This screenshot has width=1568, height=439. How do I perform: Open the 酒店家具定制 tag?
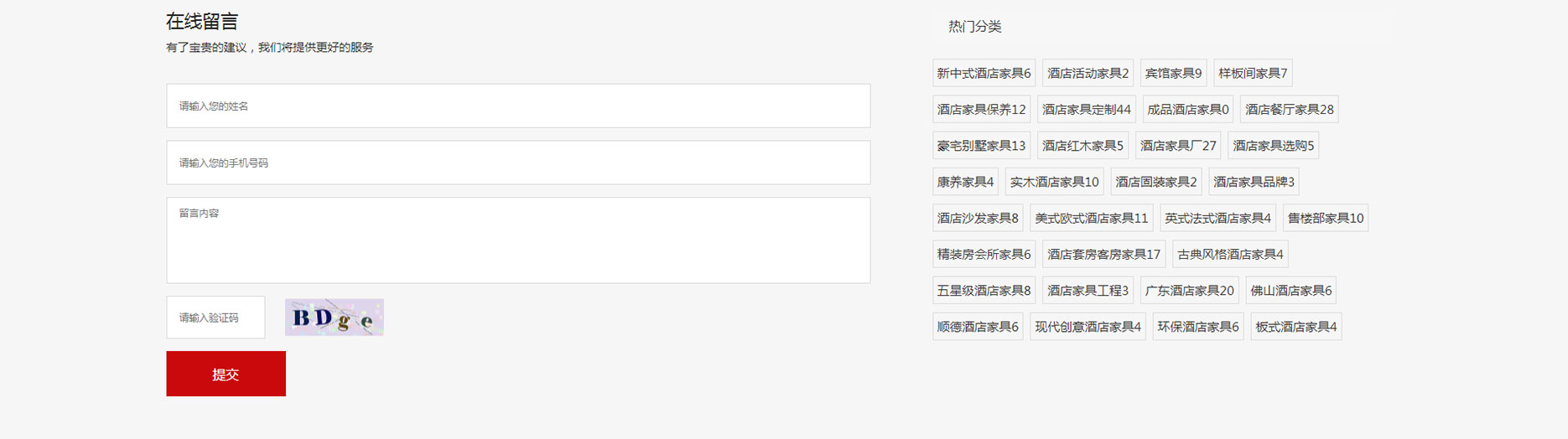click(1086, 109)
